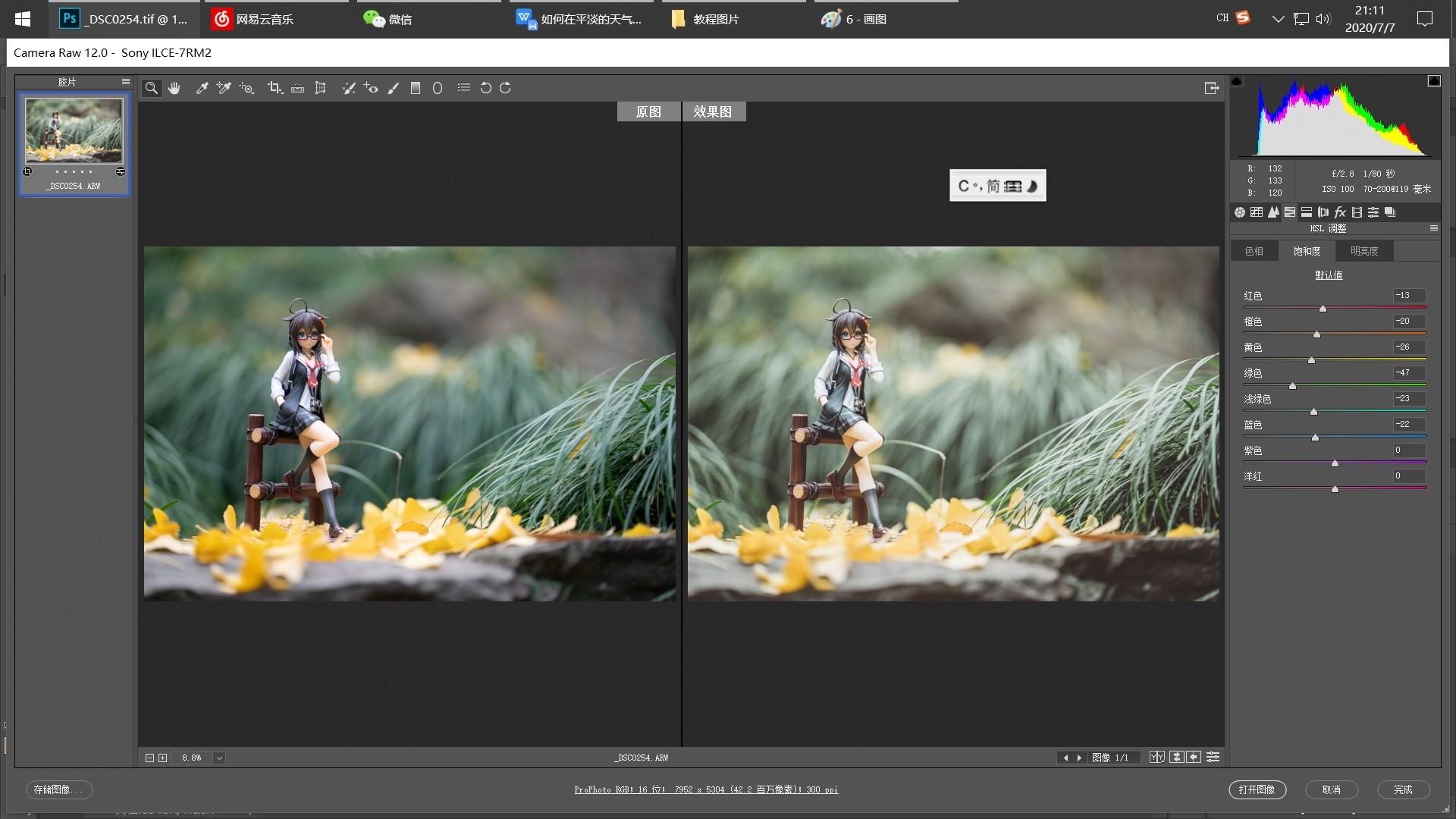Viewport: 1456px width, 819px height.
Task: Switch to the 色相 tab
Action: 1254,251
